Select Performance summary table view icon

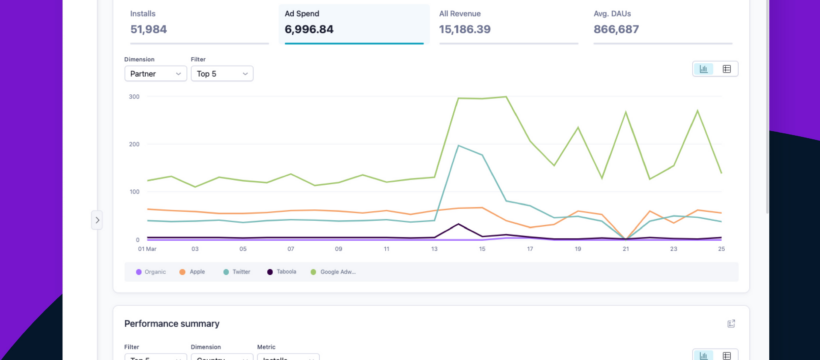coord(726,356)
